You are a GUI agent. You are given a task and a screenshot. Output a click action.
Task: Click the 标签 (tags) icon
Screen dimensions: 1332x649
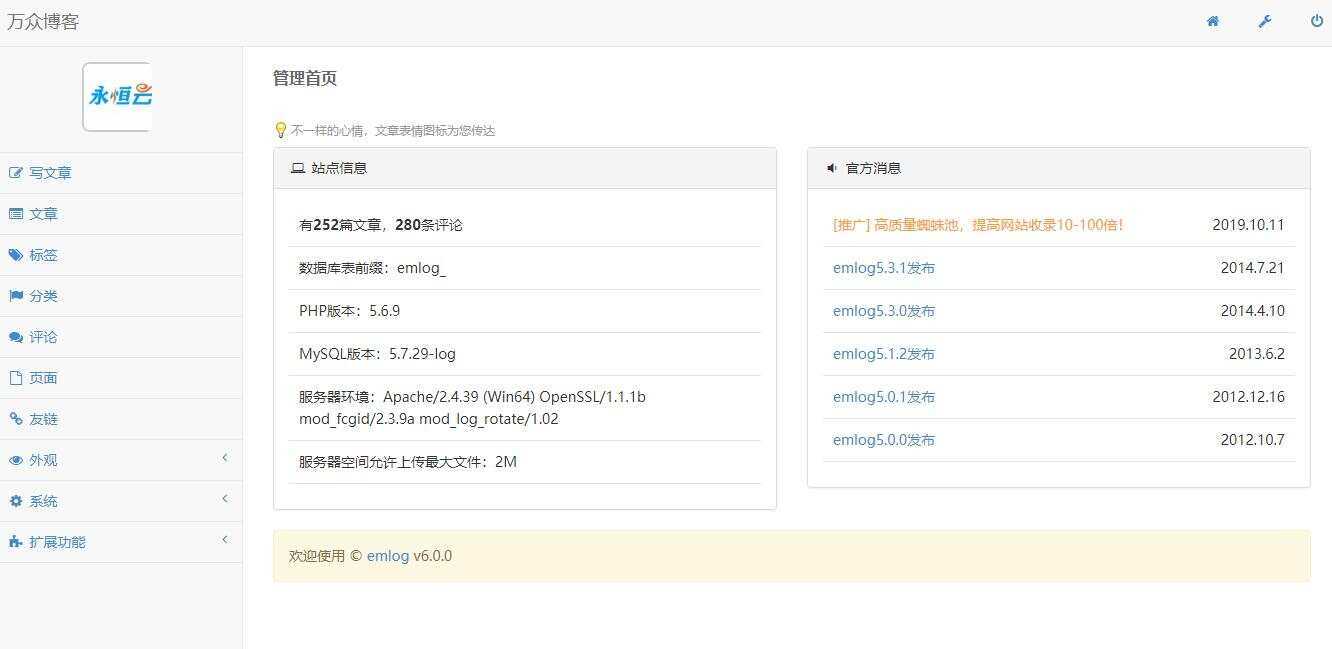(16, 254)
